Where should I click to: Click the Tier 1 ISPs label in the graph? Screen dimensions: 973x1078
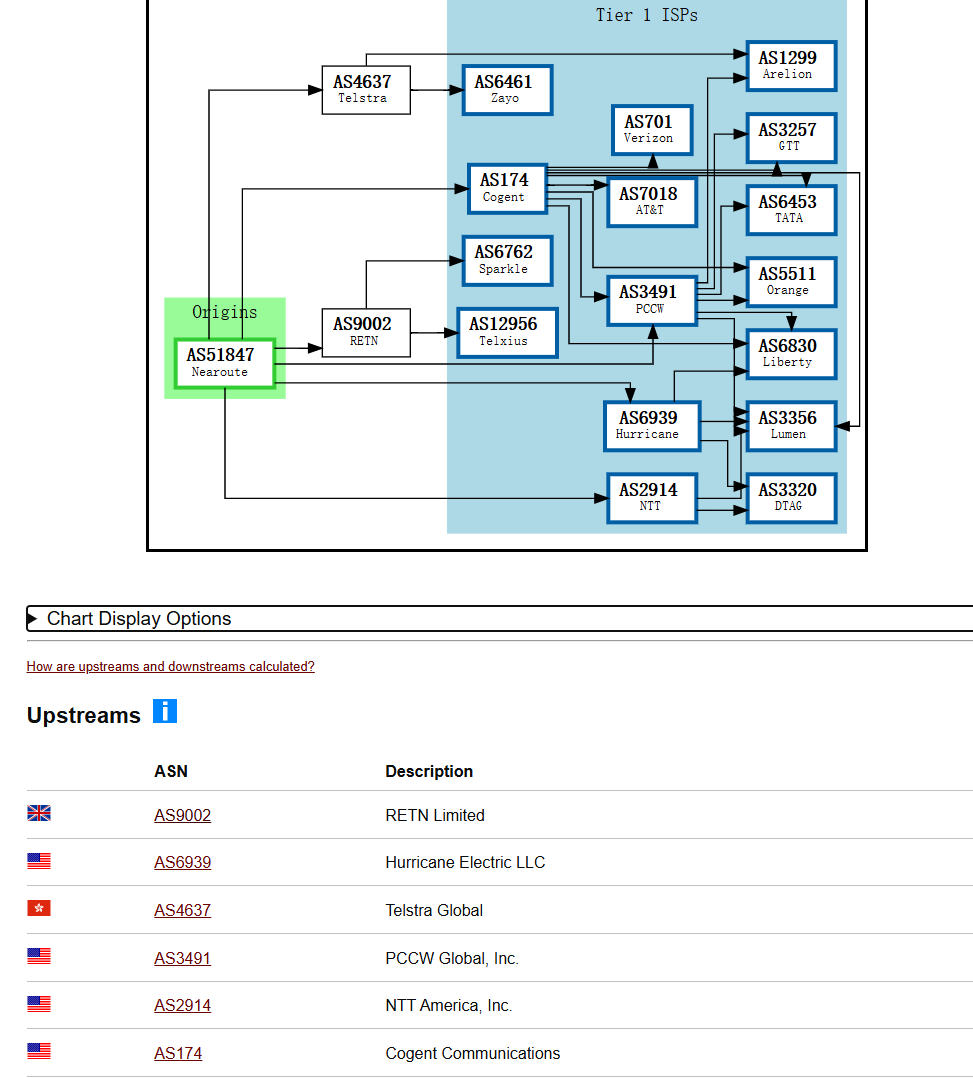(x=646, y=15)
